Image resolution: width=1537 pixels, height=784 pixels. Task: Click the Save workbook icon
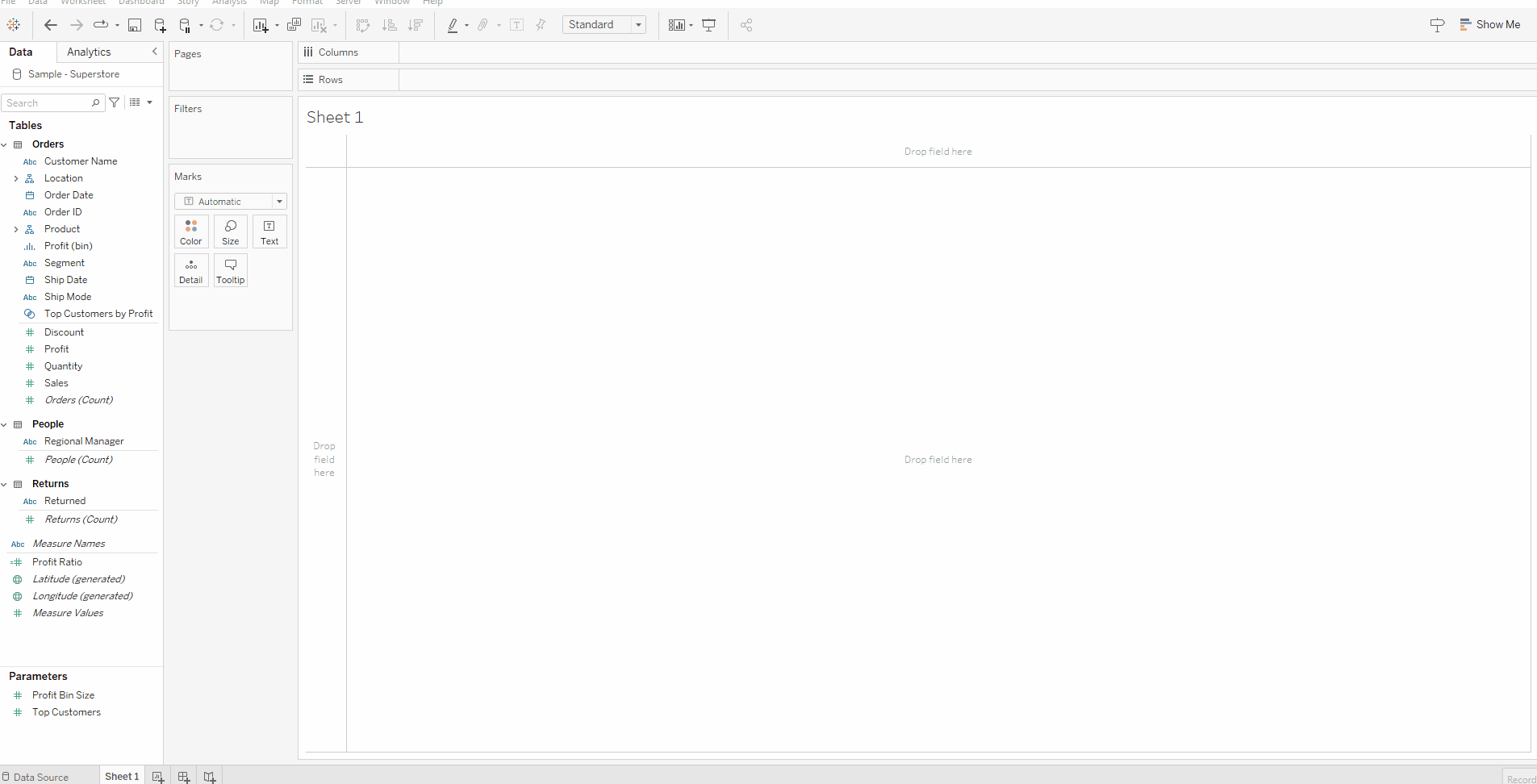pyautogui.click(x=135, y=25)
